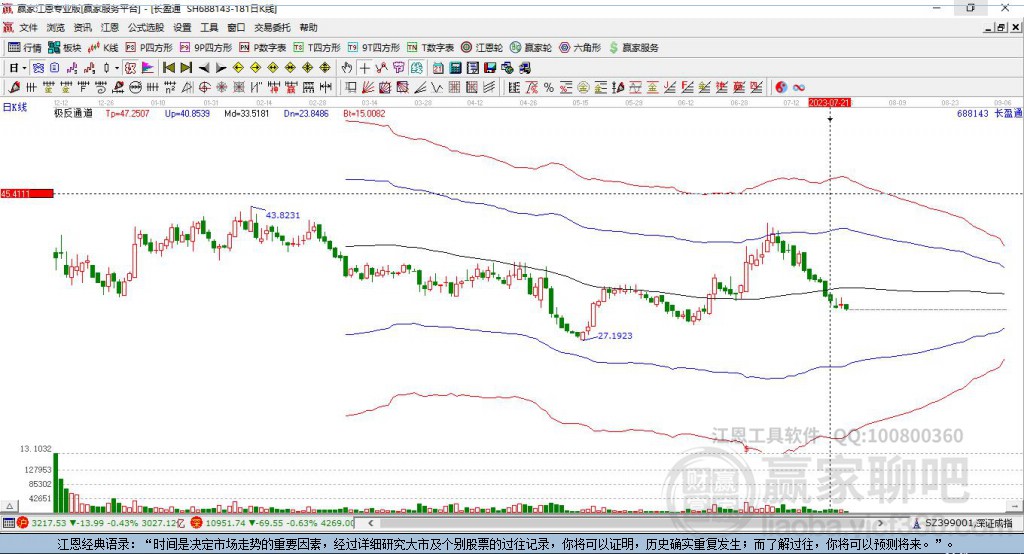Open the 文件 menu

click(28, 27)
